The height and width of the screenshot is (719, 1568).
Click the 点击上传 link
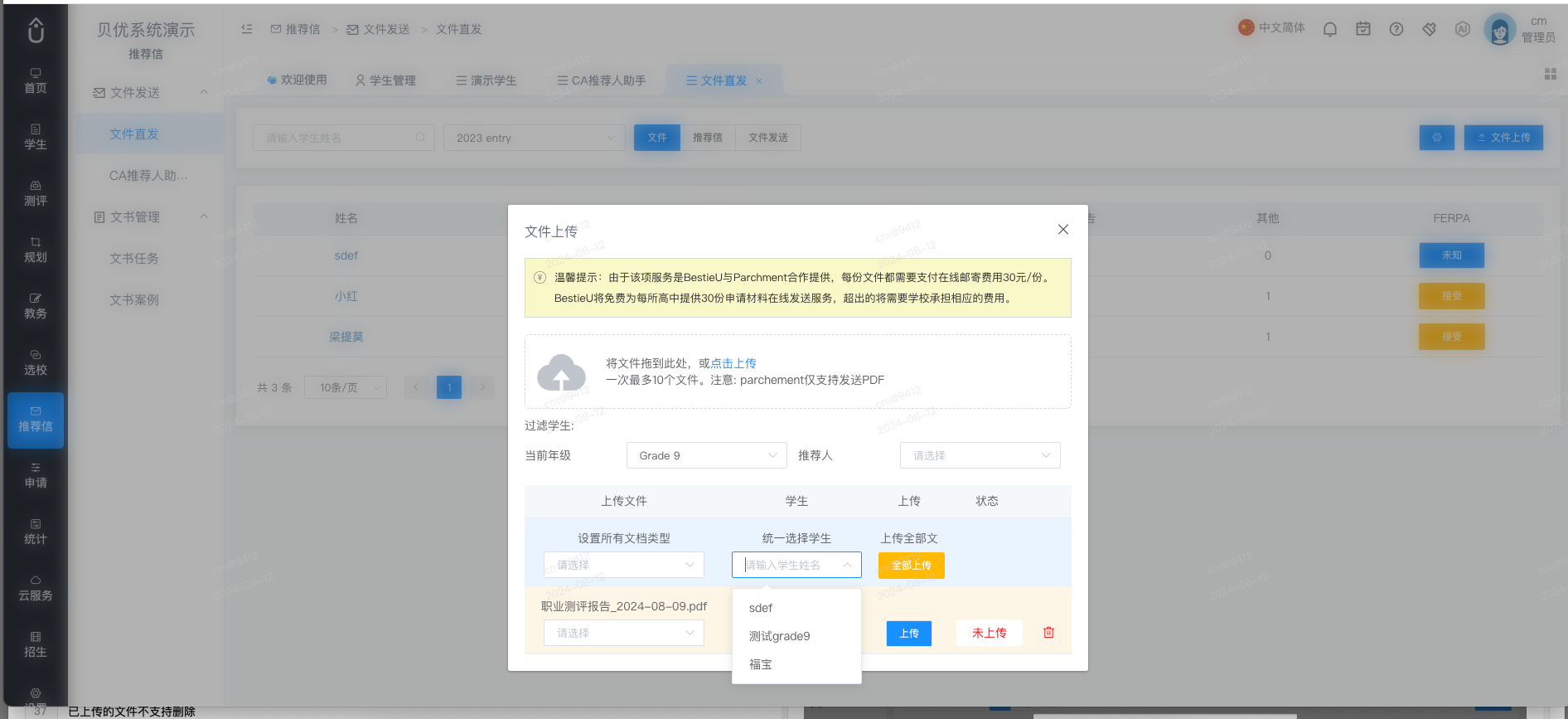733,363
